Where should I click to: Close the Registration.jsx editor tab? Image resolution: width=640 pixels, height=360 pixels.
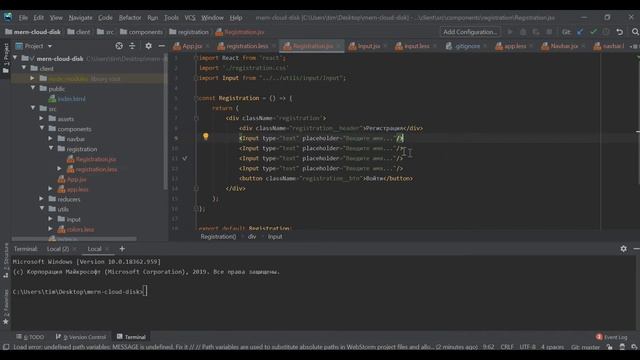(x=338, y=46)
